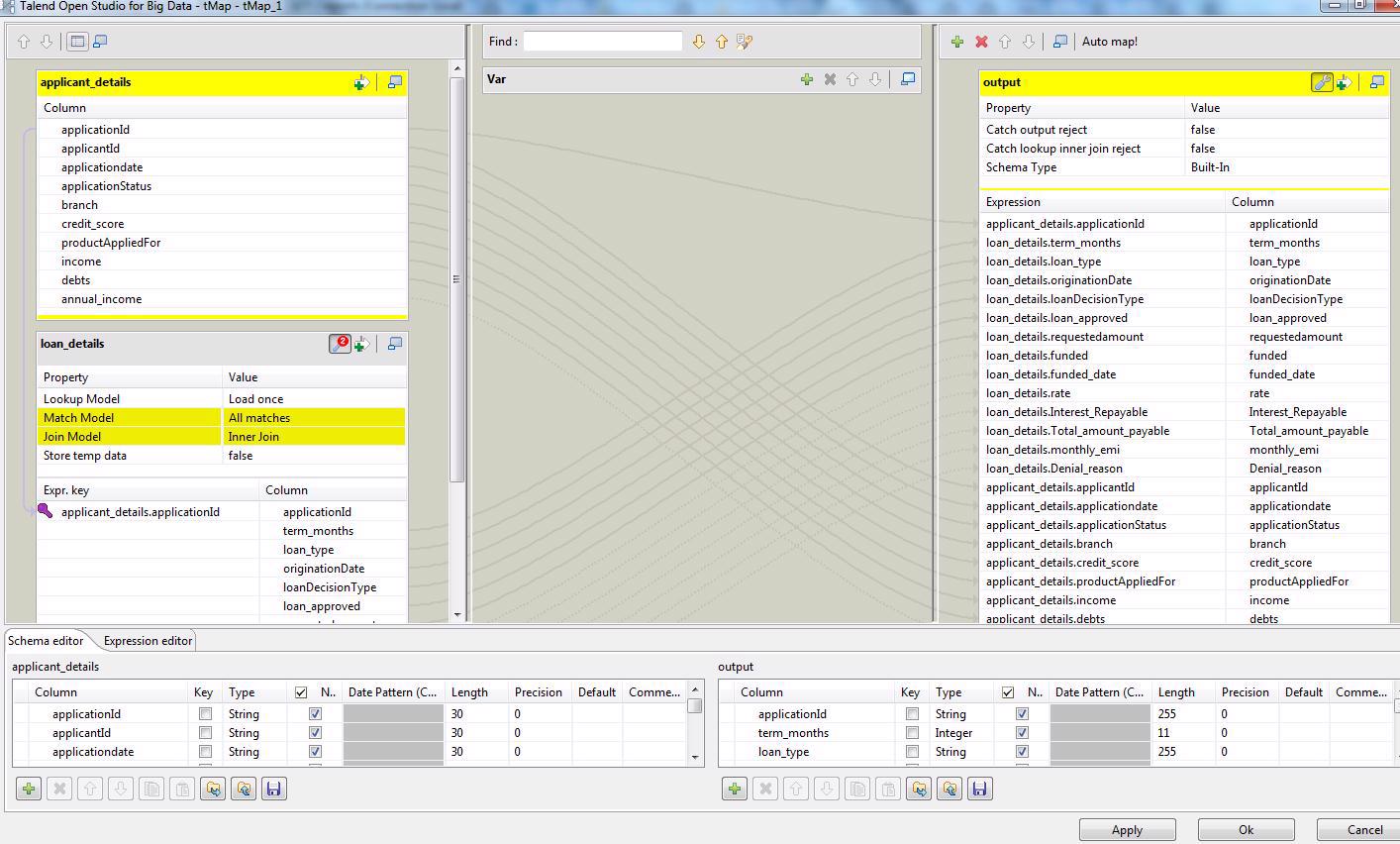Open Catch lookup inner join reject value
The height and width of the screenshot is (844, 1400).
1287,149
